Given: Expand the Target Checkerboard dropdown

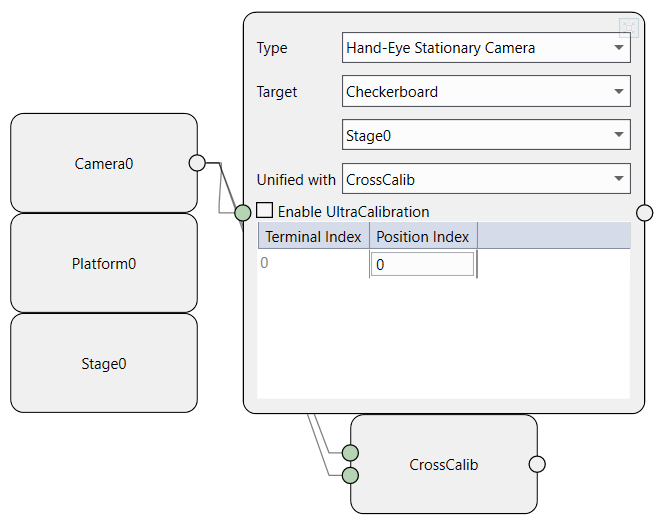Looking at the screenshot, I should click(x=486, y=91).
